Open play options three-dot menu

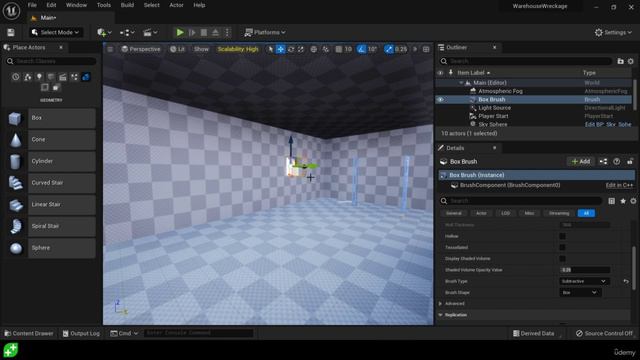[x=227, y=32]
